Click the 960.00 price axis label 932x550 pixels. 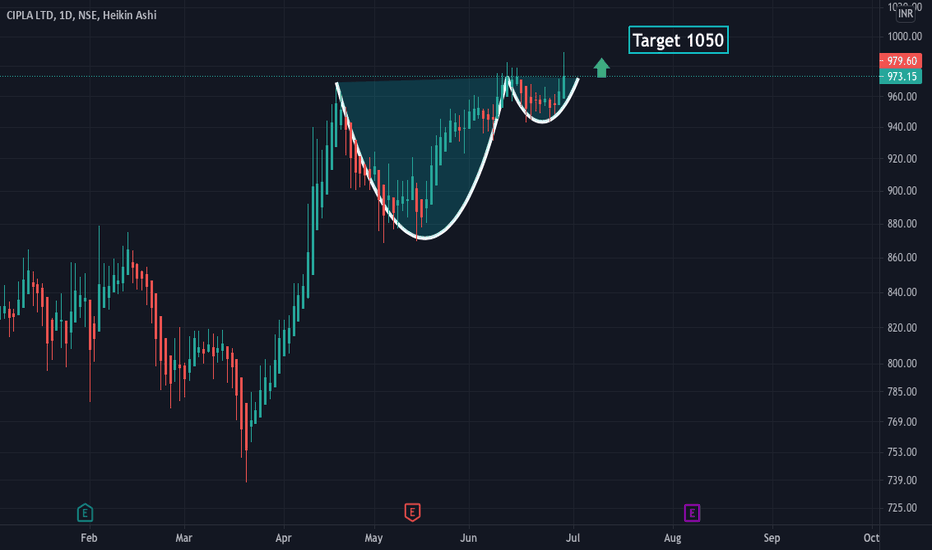(902, 96)
